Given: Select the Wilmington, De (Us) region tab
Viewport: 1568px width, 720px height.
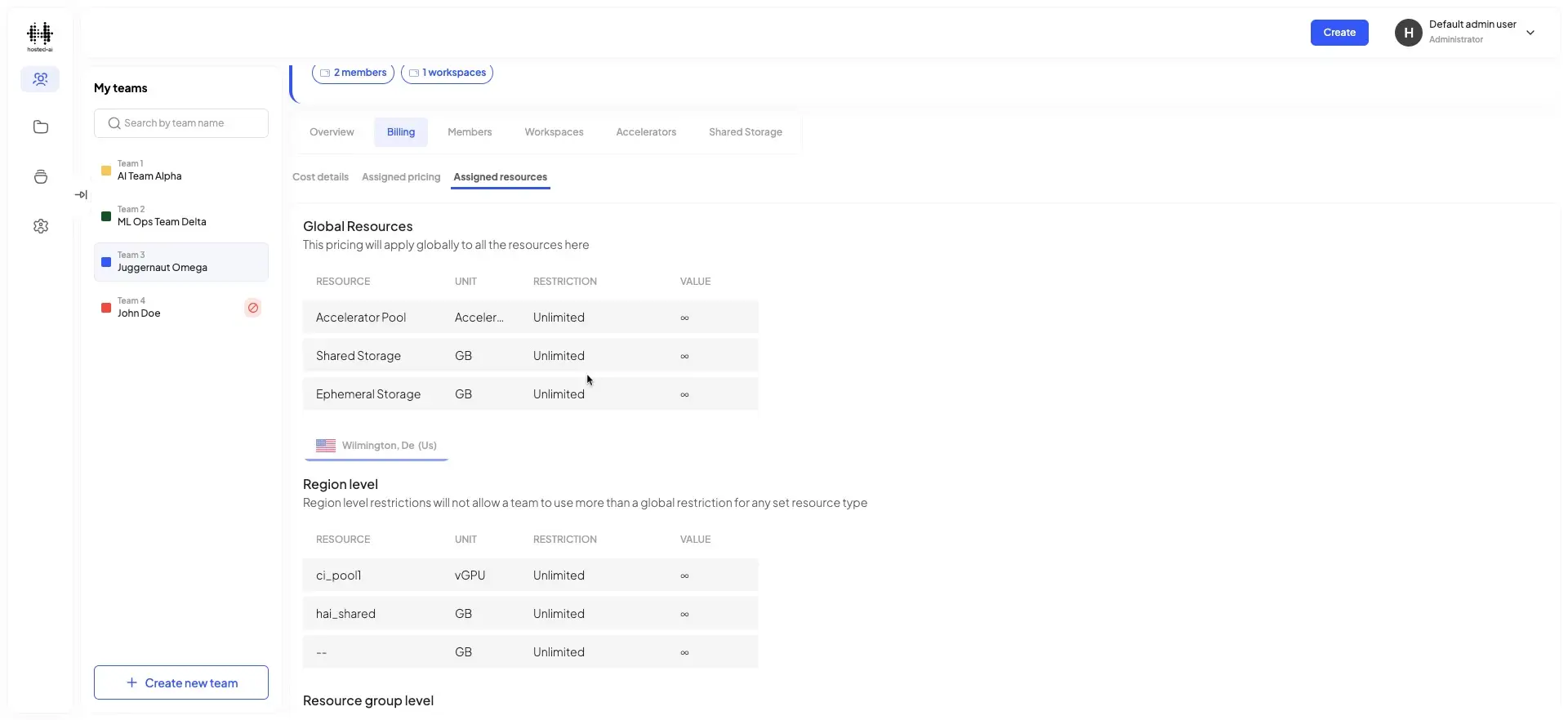Looking at the screenshot, I should click(x=376, y=446).
